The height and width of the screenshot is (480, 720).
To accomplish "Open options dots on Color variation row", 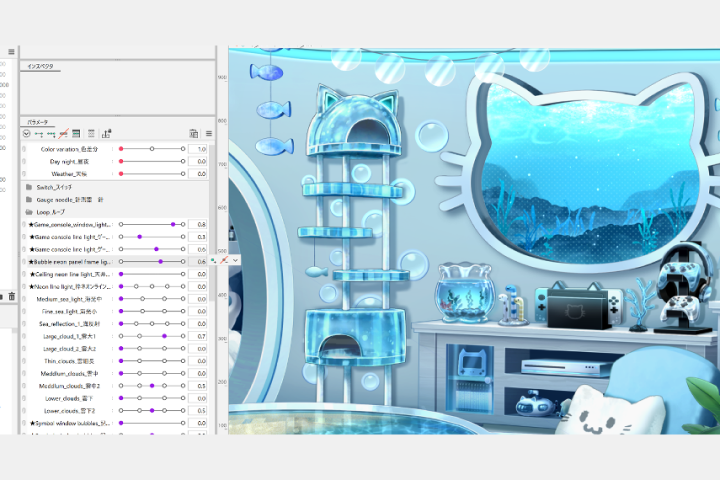I will pyautogui.click(x=112, y=149).
